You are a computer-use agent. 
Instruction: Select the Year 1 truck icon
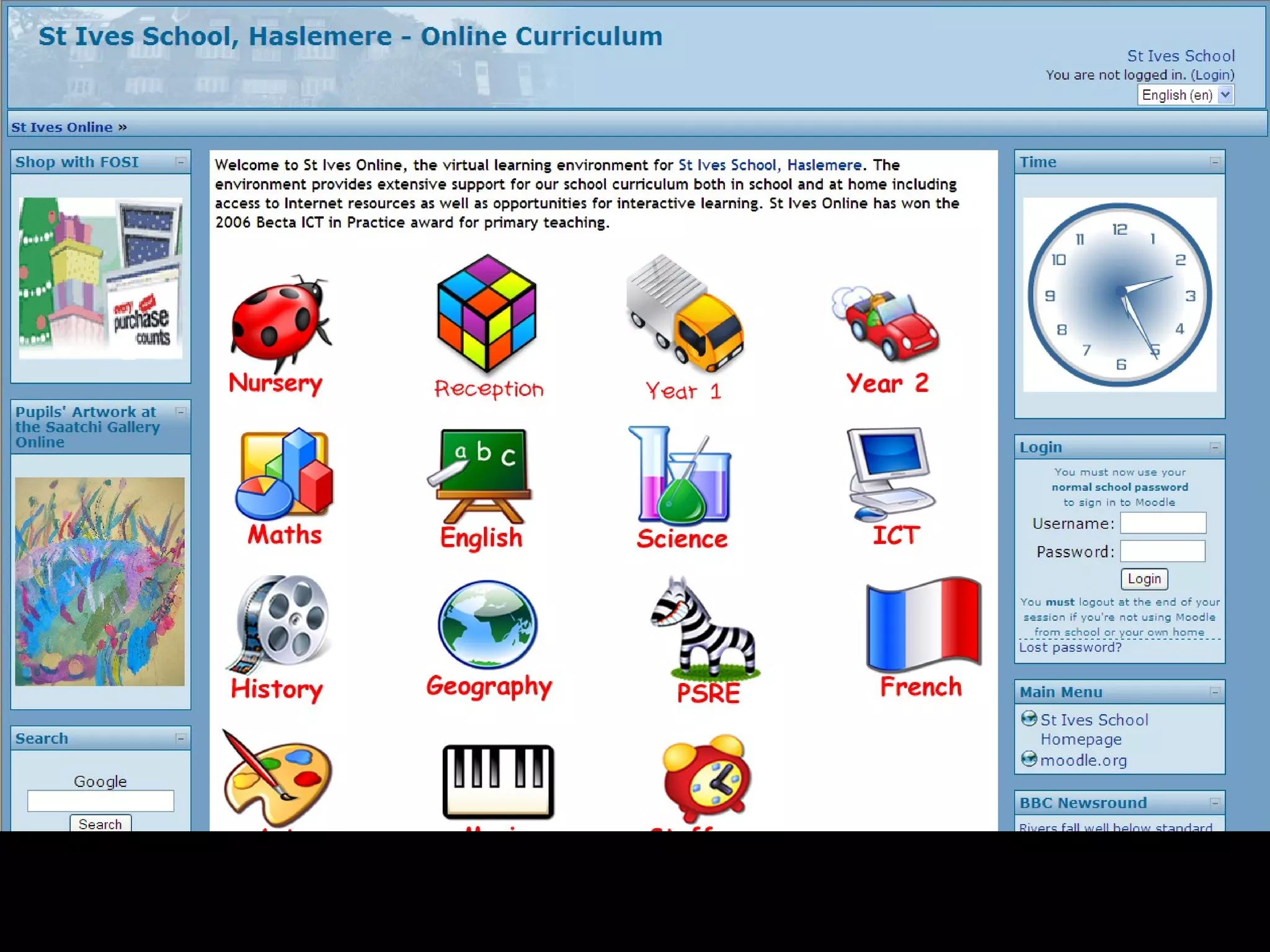click(x=685, y=313)
